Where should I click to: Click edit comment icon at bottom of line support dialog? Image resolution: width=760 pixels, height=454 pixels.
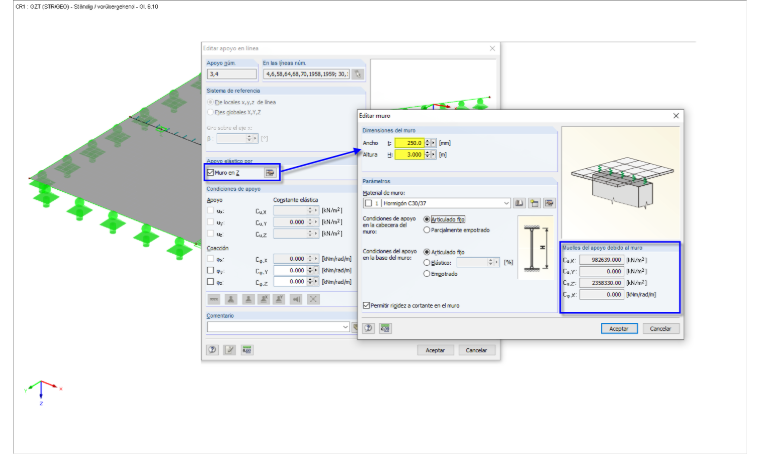229,350
